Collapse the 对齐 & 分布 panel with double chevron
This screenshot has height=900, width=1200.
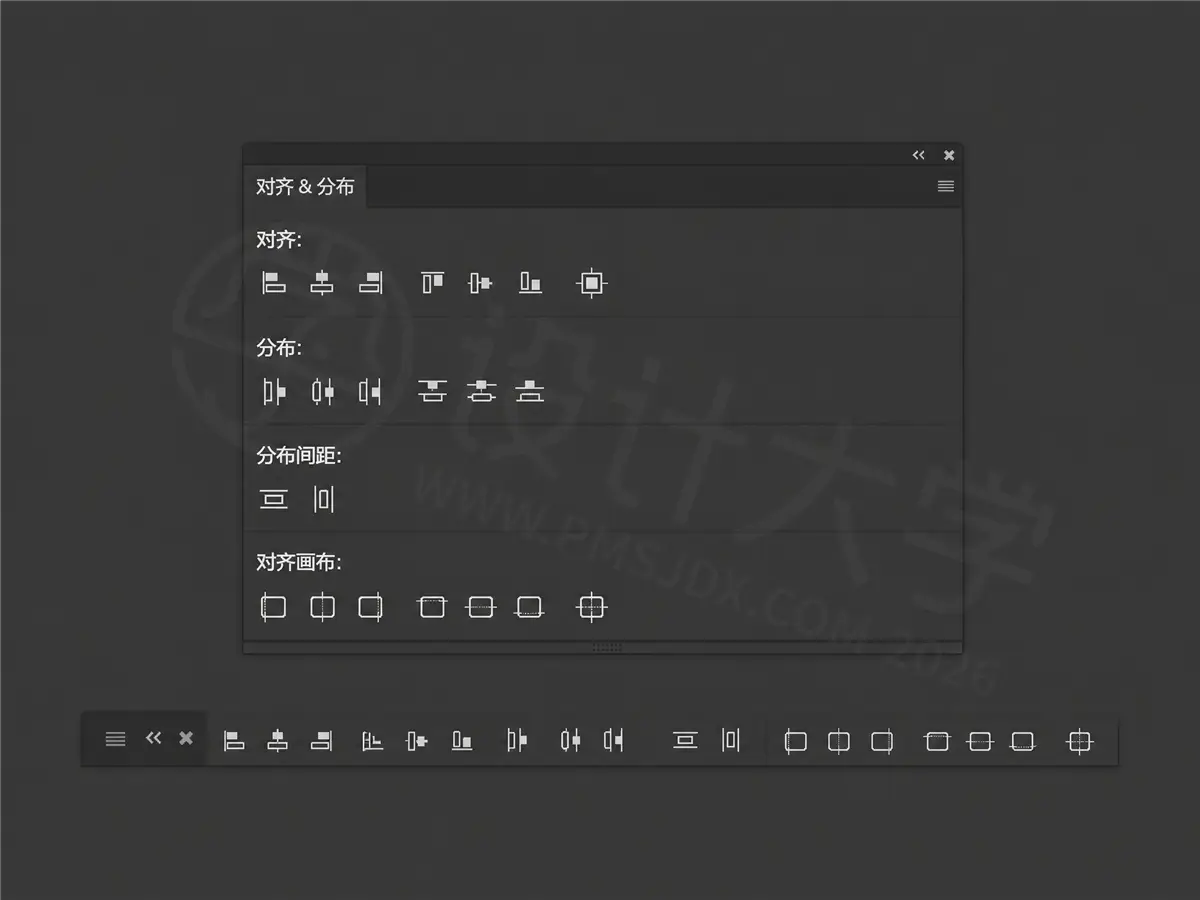tap(919, 155)
